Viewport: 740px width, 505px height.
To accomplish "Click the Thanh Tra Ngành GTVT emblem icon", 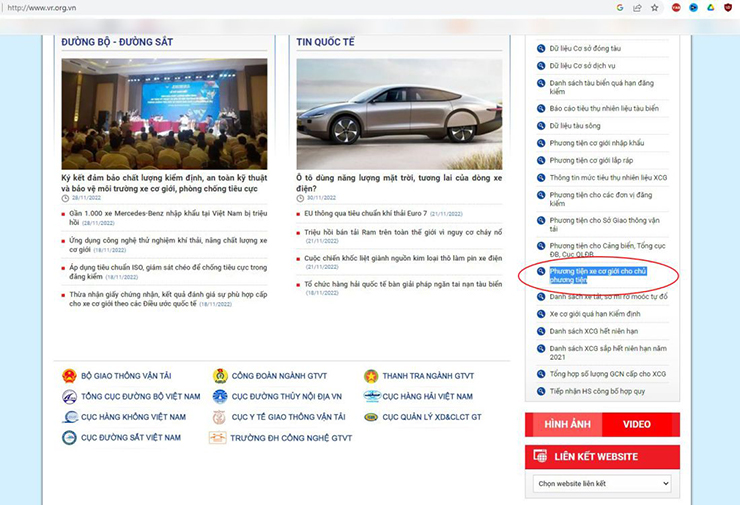I will click(x=371, y=376).
